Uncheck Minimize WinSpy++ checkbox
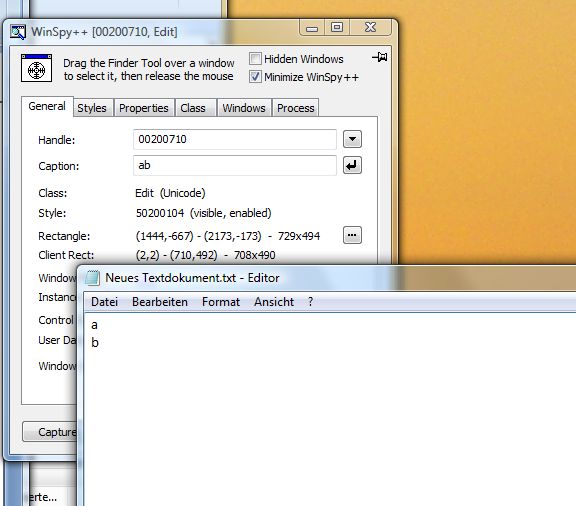Viewport: 576px width, 506px height. [255, 77]
